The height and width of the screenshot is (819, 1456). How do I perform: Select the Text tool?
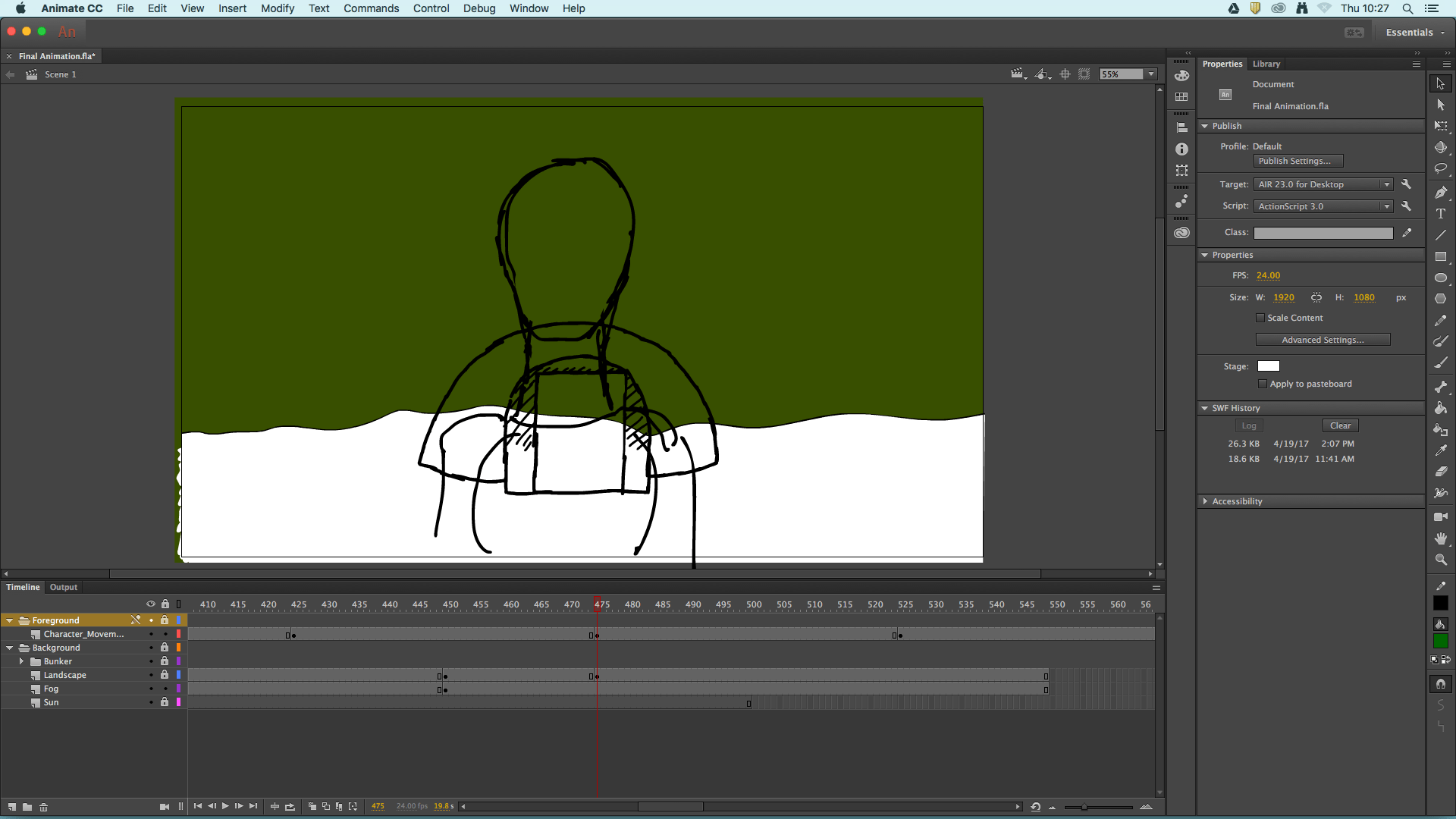click(x=1441, y=214)
